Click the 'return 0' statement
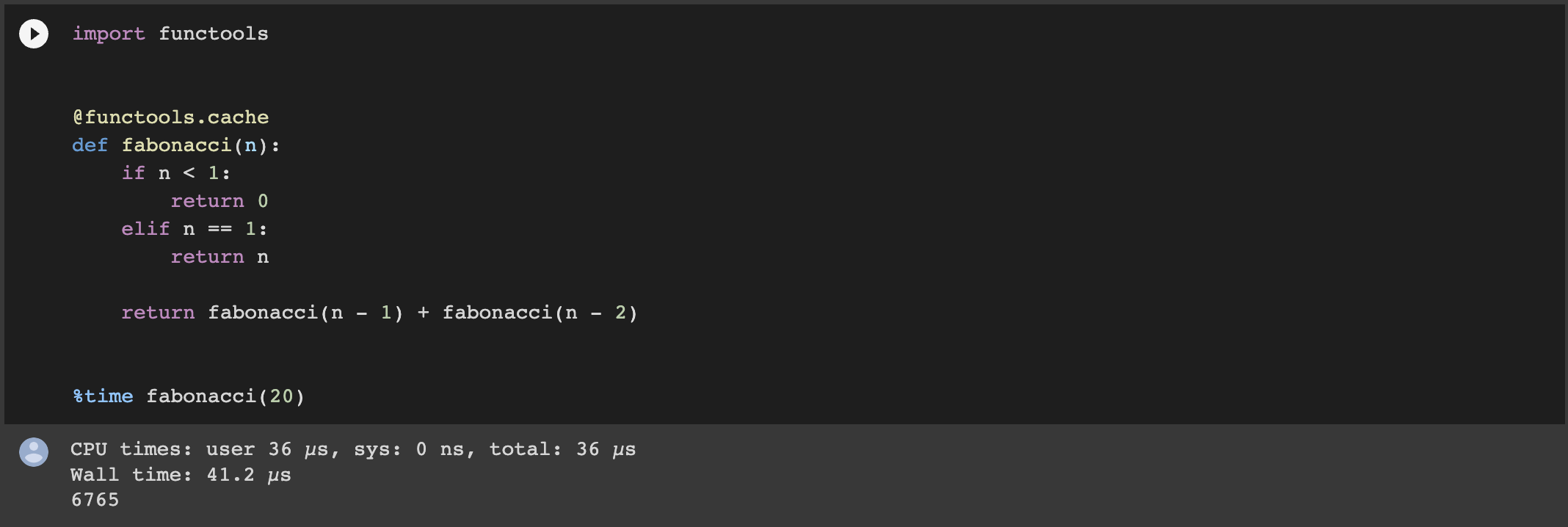 [219, 201]
